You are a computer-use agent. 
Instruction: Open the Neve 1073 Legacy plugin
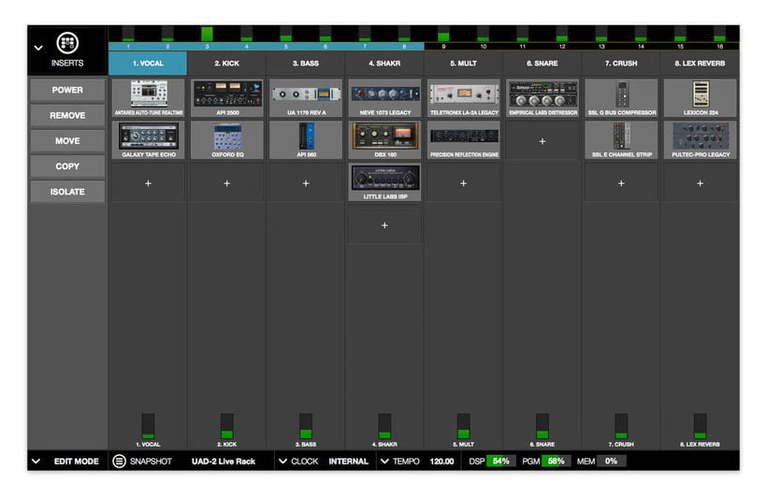pos(385,98)
